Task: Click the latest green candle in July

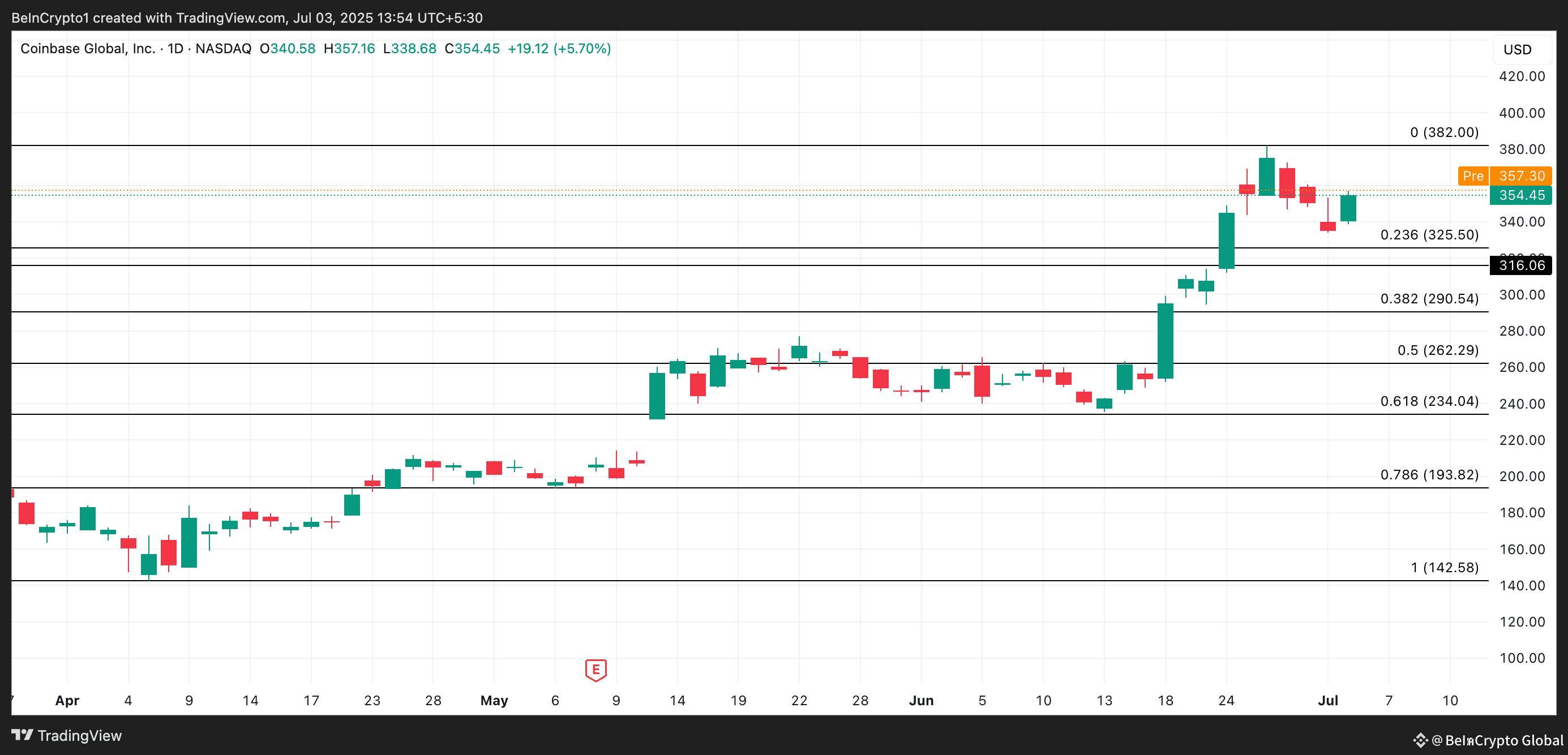Action: [x=1348, y=208]
